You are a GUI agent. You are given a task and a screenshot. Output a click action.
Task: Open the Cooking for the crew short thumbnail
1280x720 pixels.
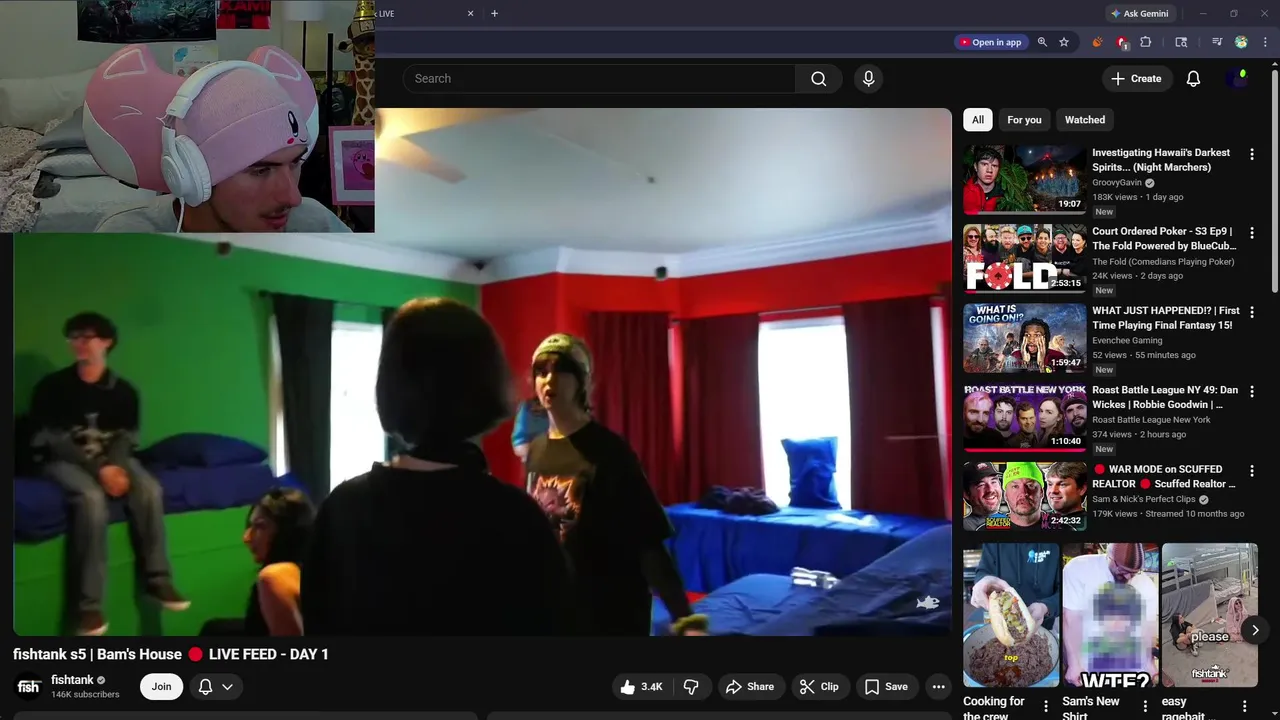pos(1011,615)
